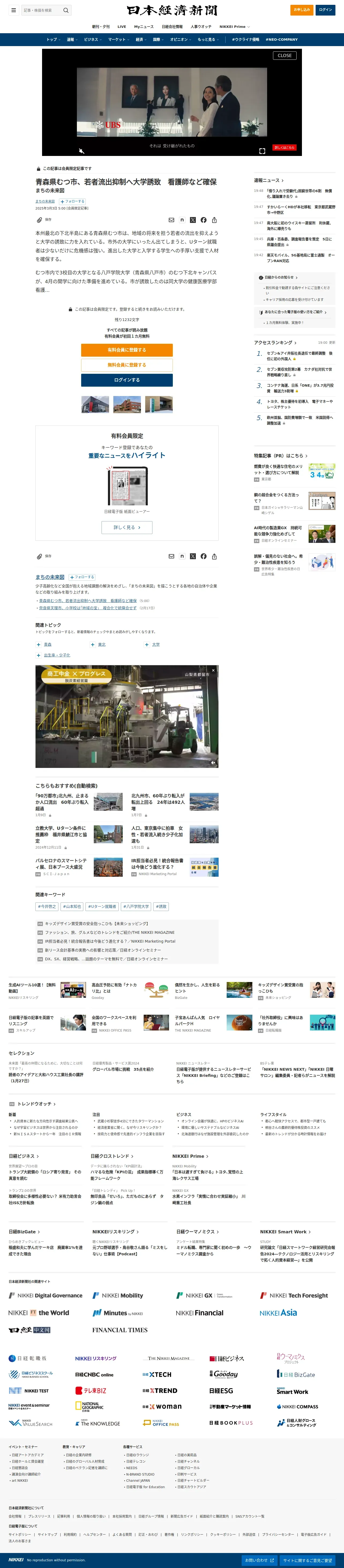
Task: Open the 日経会社情報 menu item
Action: click(x=172, y=27)
